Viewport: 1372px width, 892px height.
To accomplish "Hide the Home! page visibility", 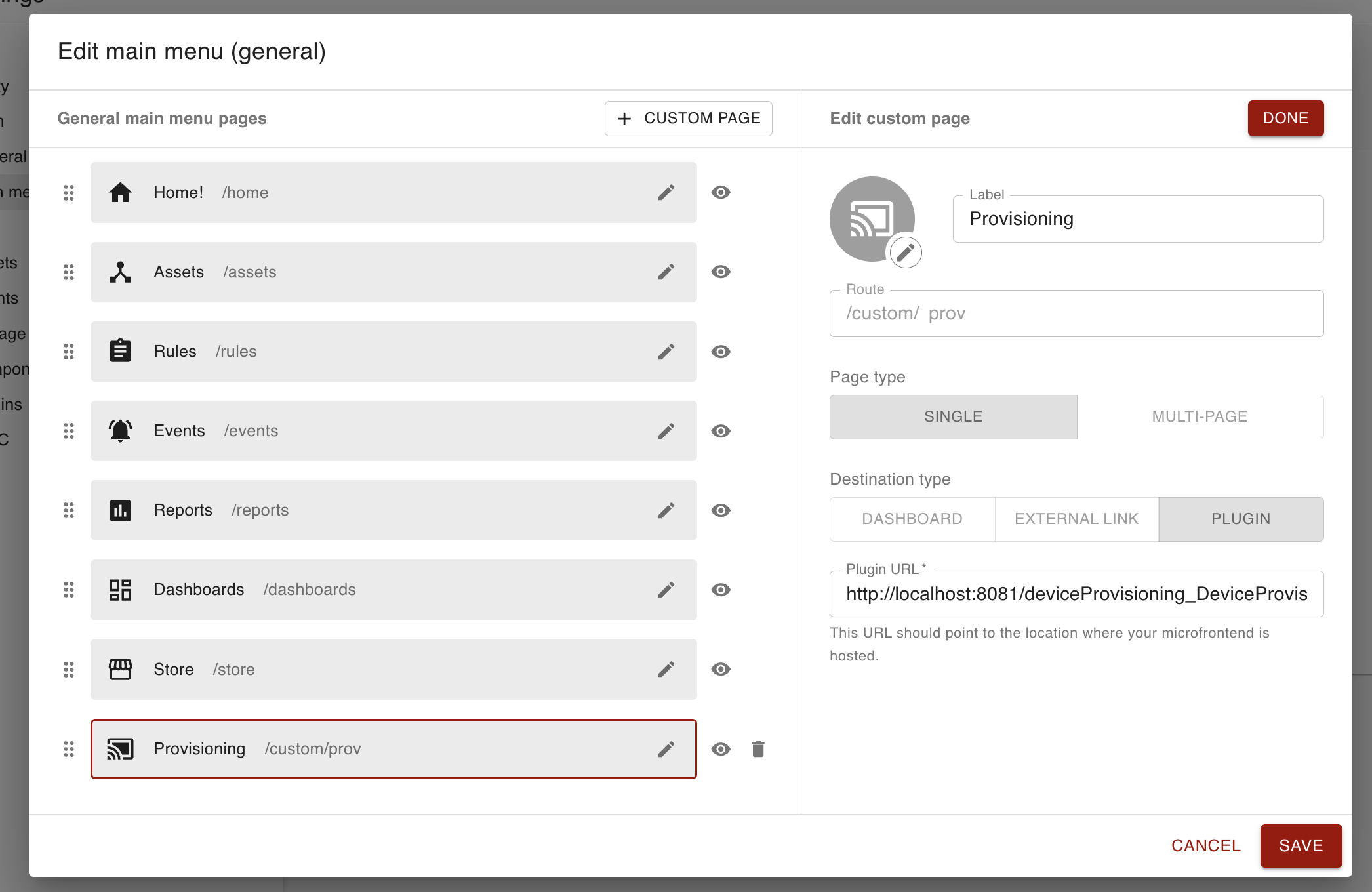I will [x=721, y=193].
